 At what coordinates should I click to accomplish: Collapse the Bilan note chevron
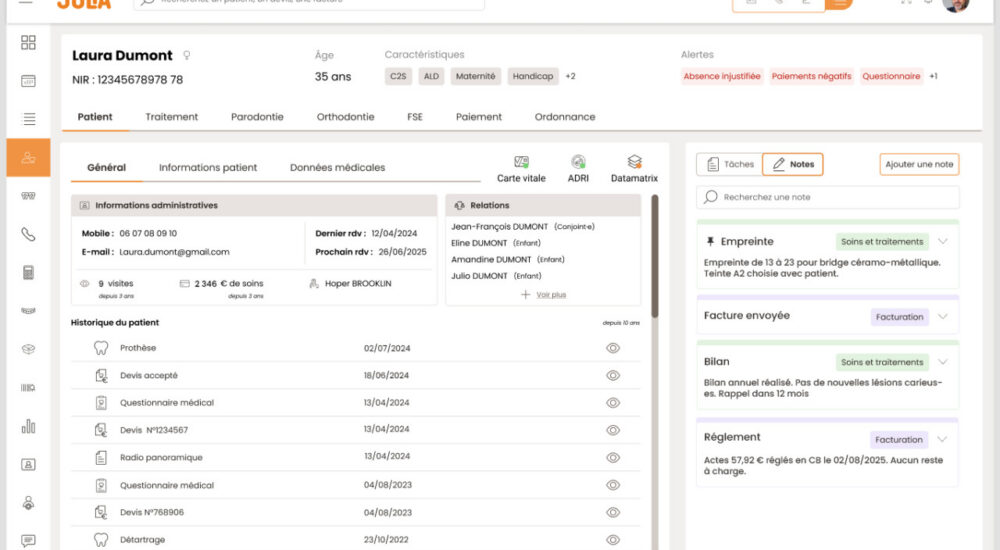click(943, 362)
